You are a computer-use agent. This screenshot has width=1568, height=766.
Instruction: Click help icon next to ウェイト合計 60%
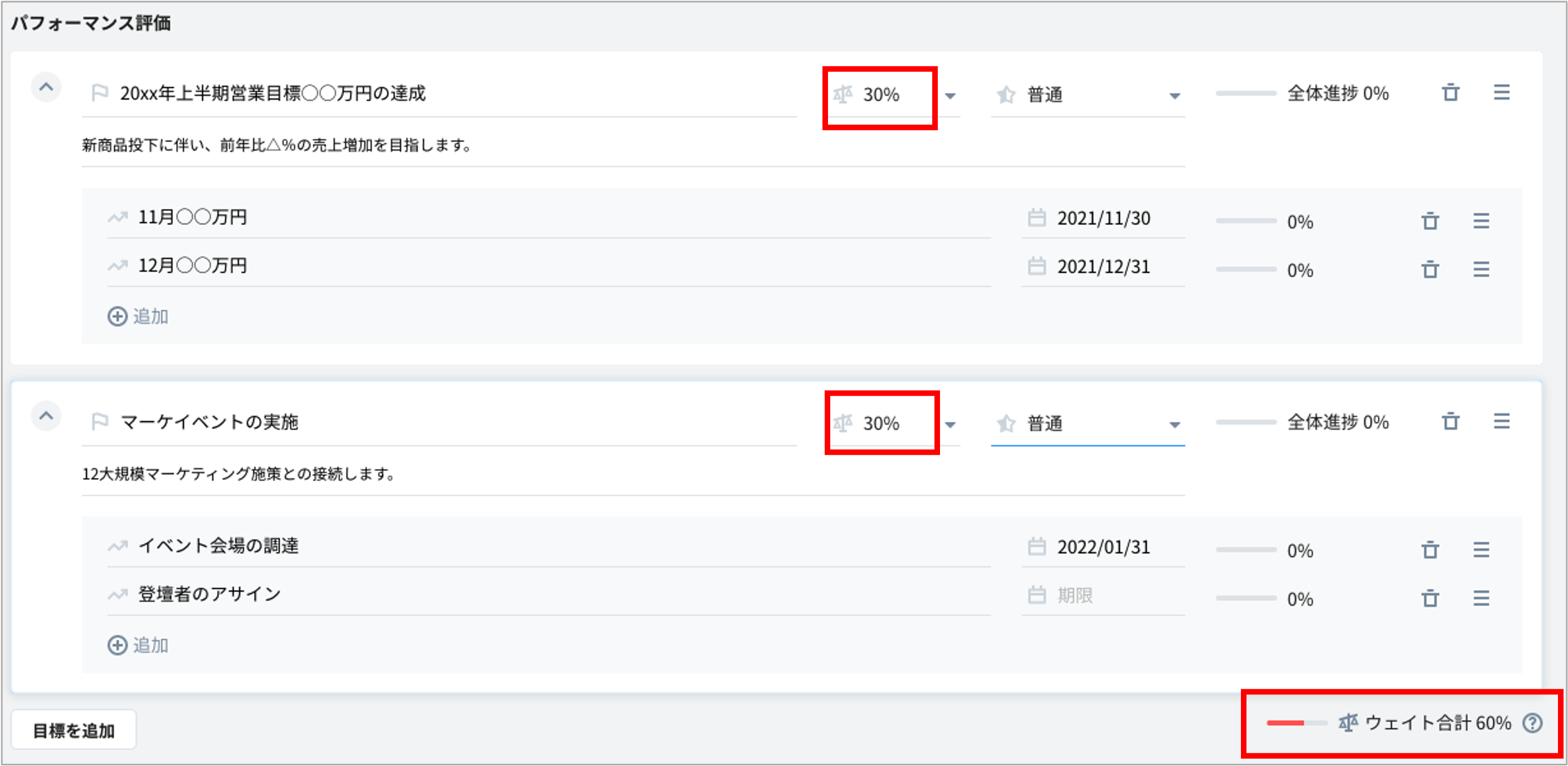click(1532, 723)
